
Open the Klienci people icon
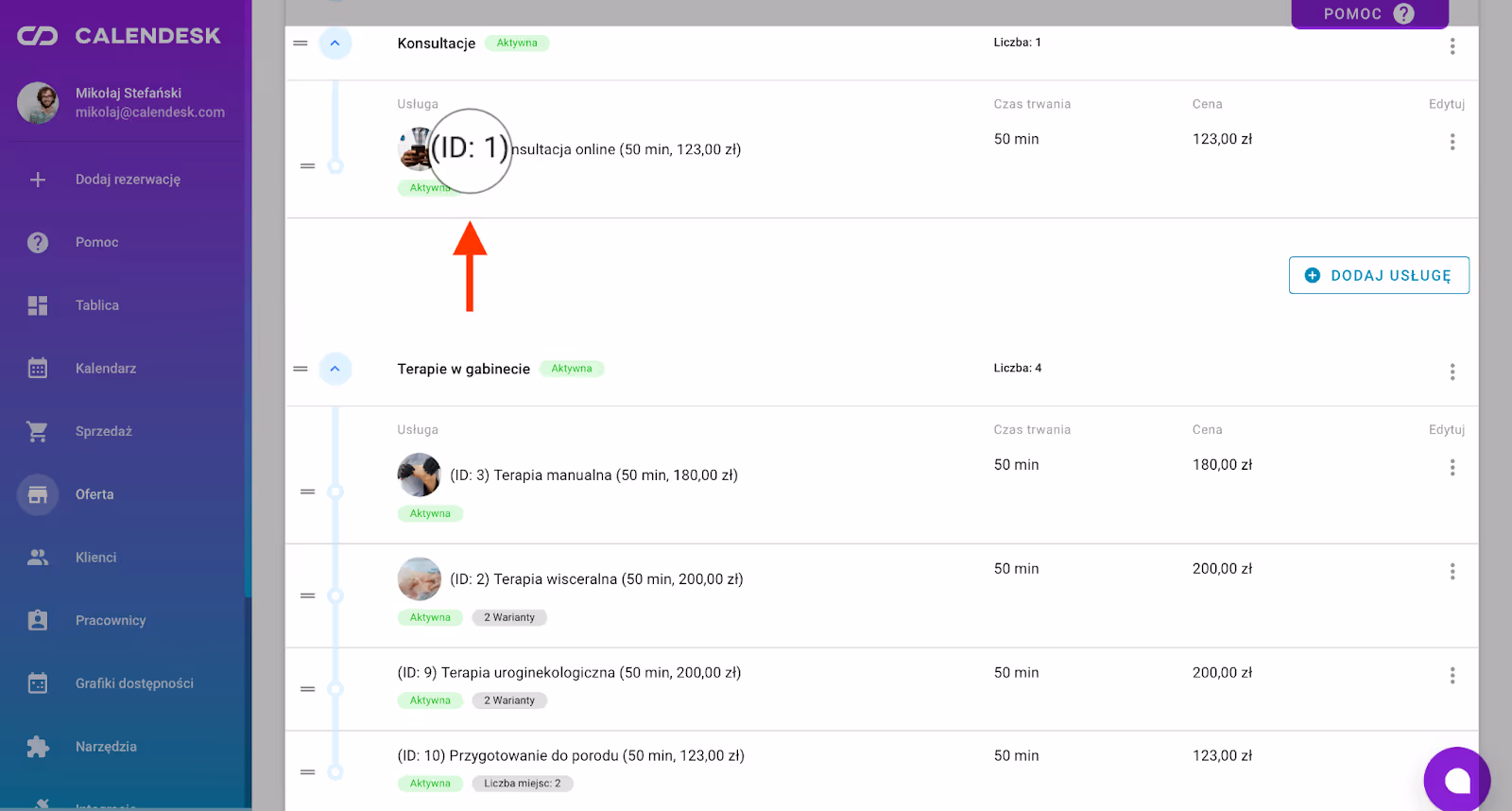tap(38, 558)
